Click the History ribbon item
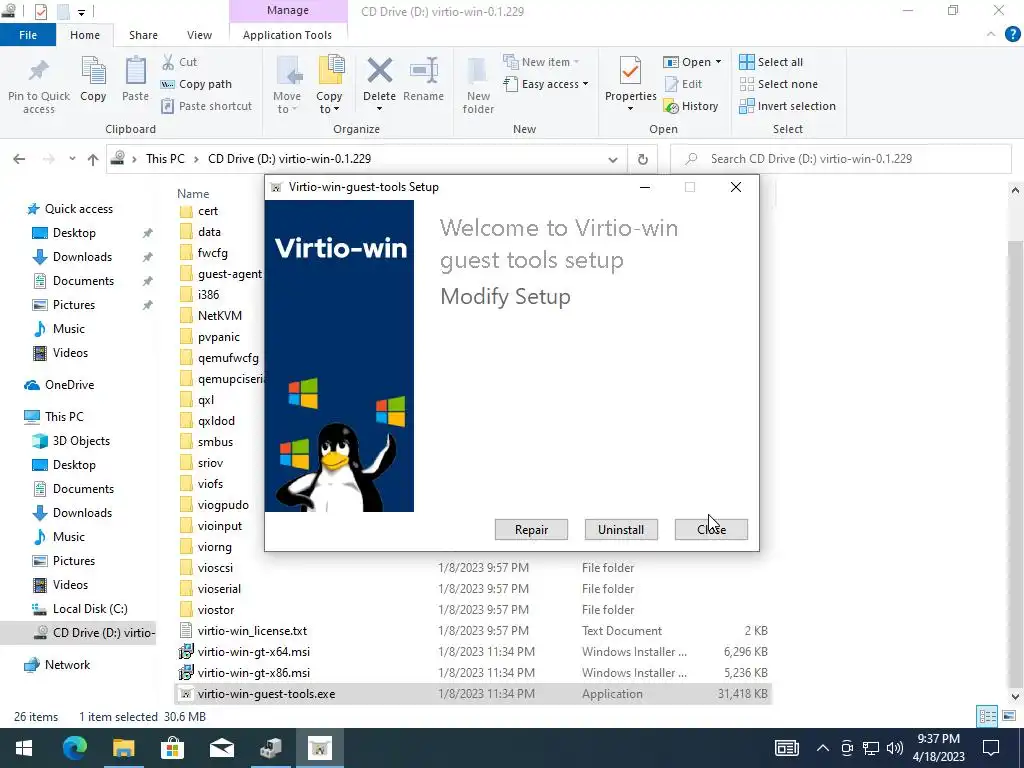This screenshot has width=1024, height=768. click(x=691, y=106)
